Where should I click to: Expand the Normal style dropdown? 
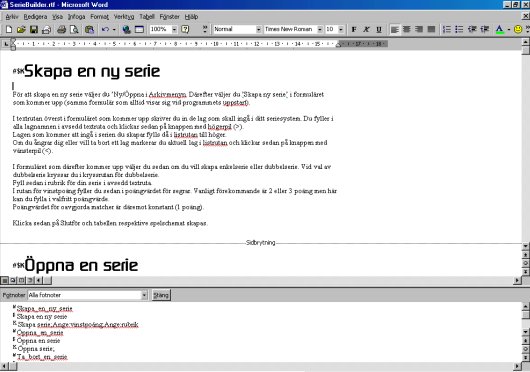(x=258, y=29)
